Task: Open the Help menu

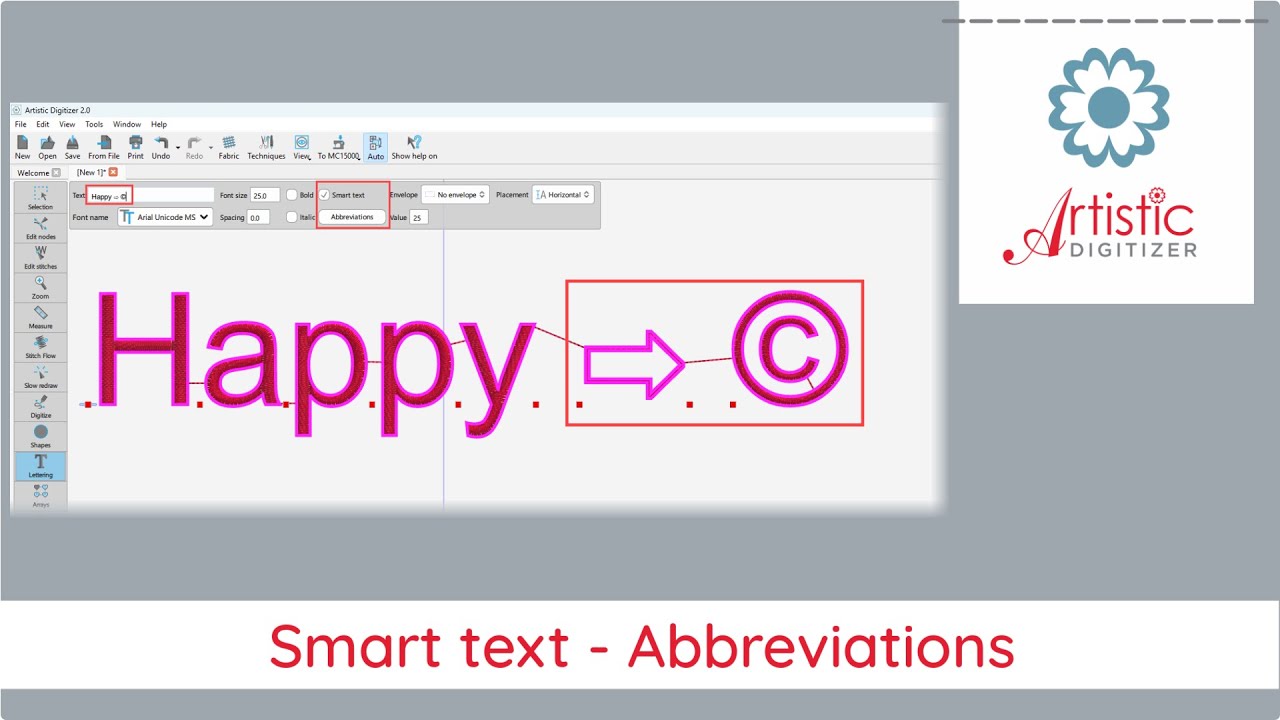Action: (x=159, y=124)
